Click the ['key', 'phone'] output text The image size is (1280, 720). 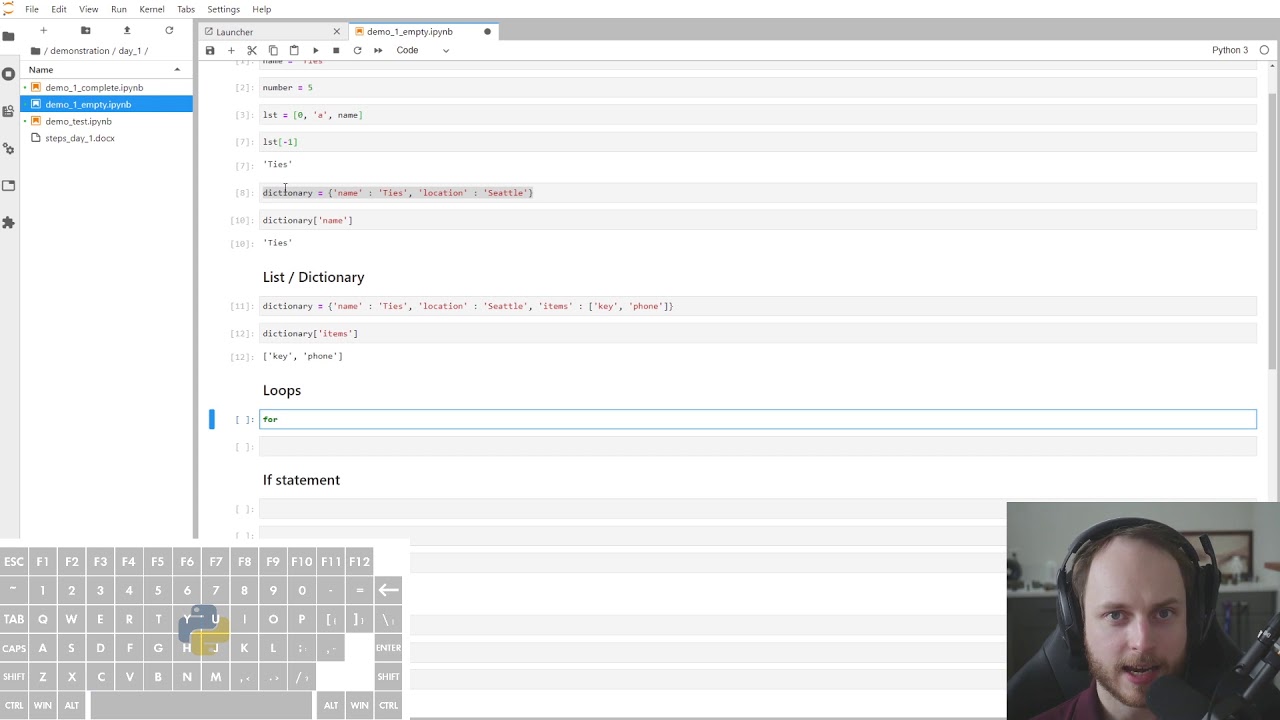[x=303, y=356]
